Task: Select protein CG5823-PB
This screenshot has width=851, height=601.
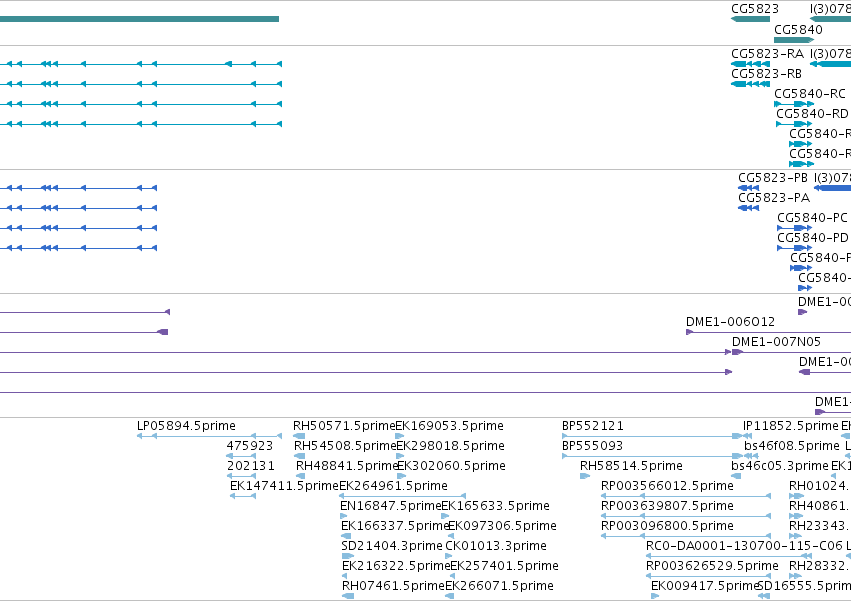Action: (x=773, y=178)
